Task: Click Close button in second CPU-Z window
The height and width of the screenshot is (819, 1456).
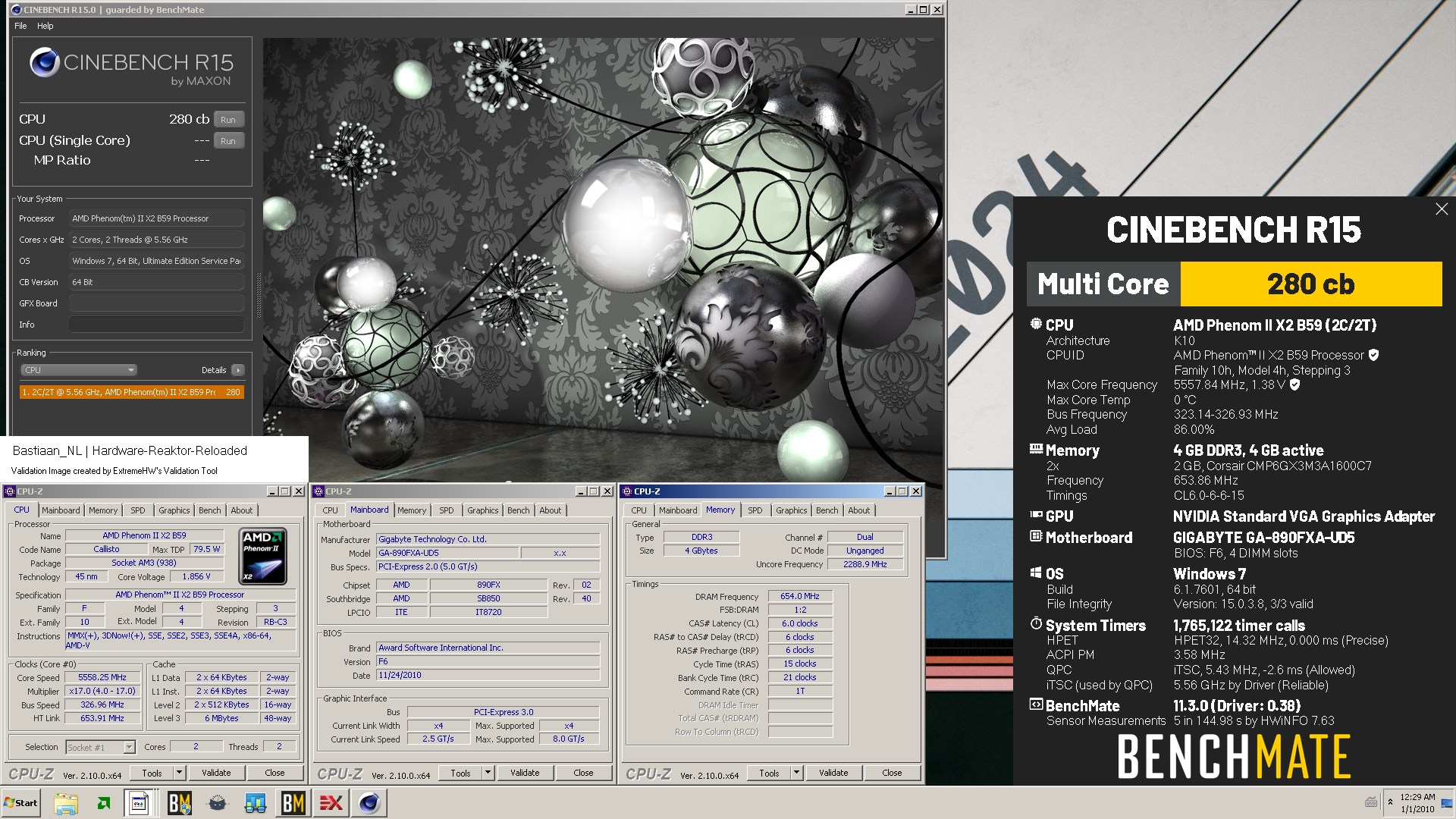Action: point(583,773)
